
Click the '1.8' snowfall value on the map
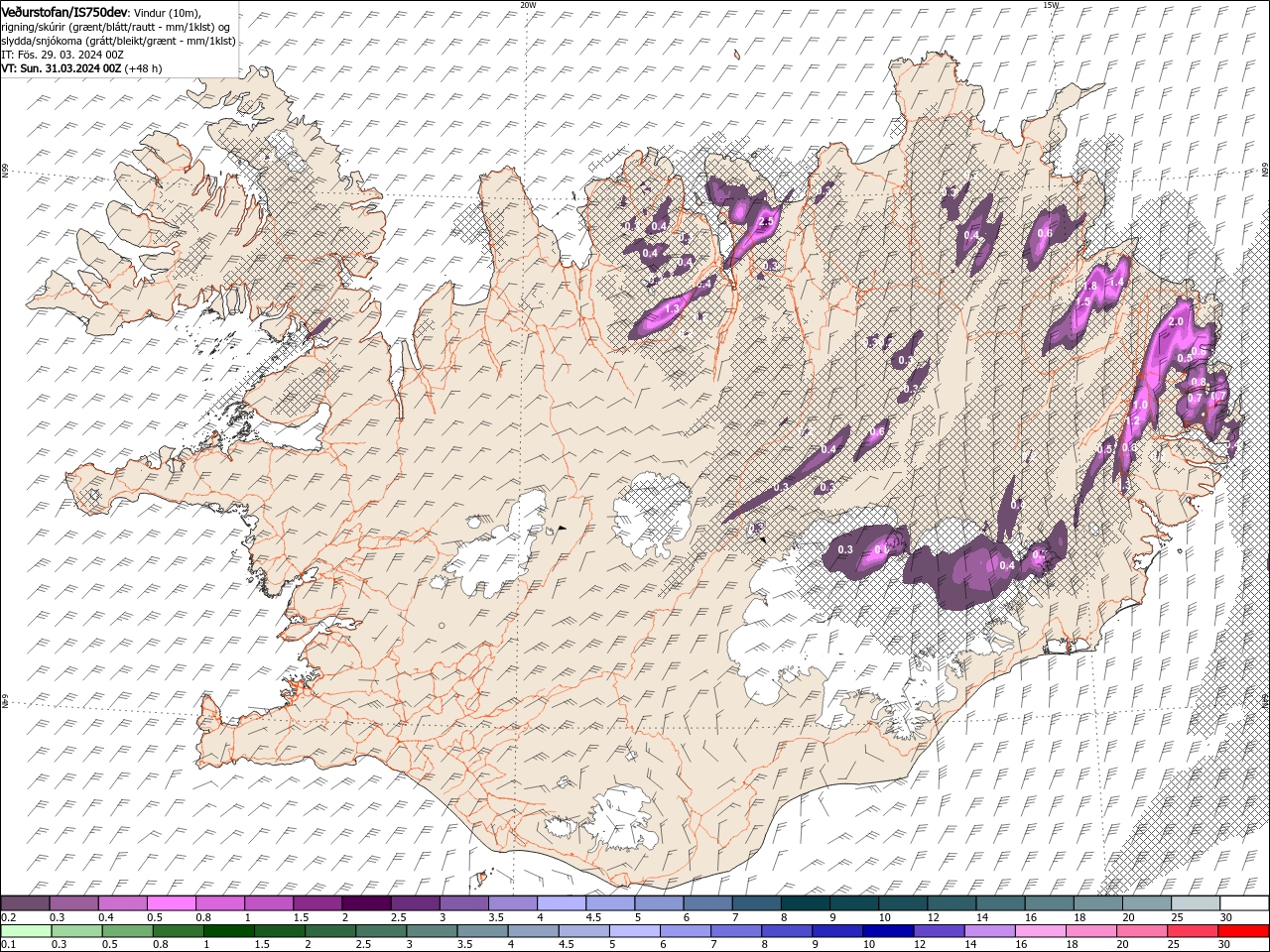tap(1089, 287)
